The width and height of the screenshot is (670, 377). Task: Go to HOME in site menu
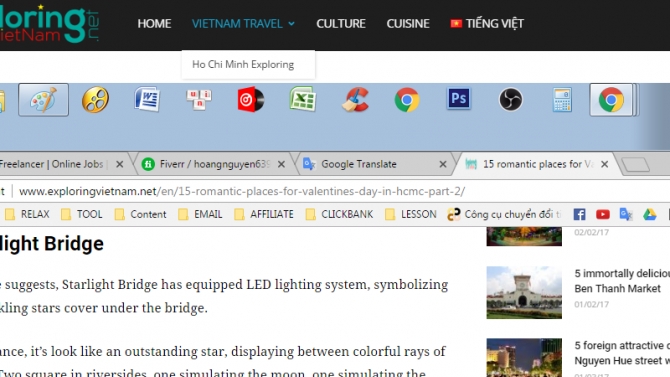tap(154, 24)
